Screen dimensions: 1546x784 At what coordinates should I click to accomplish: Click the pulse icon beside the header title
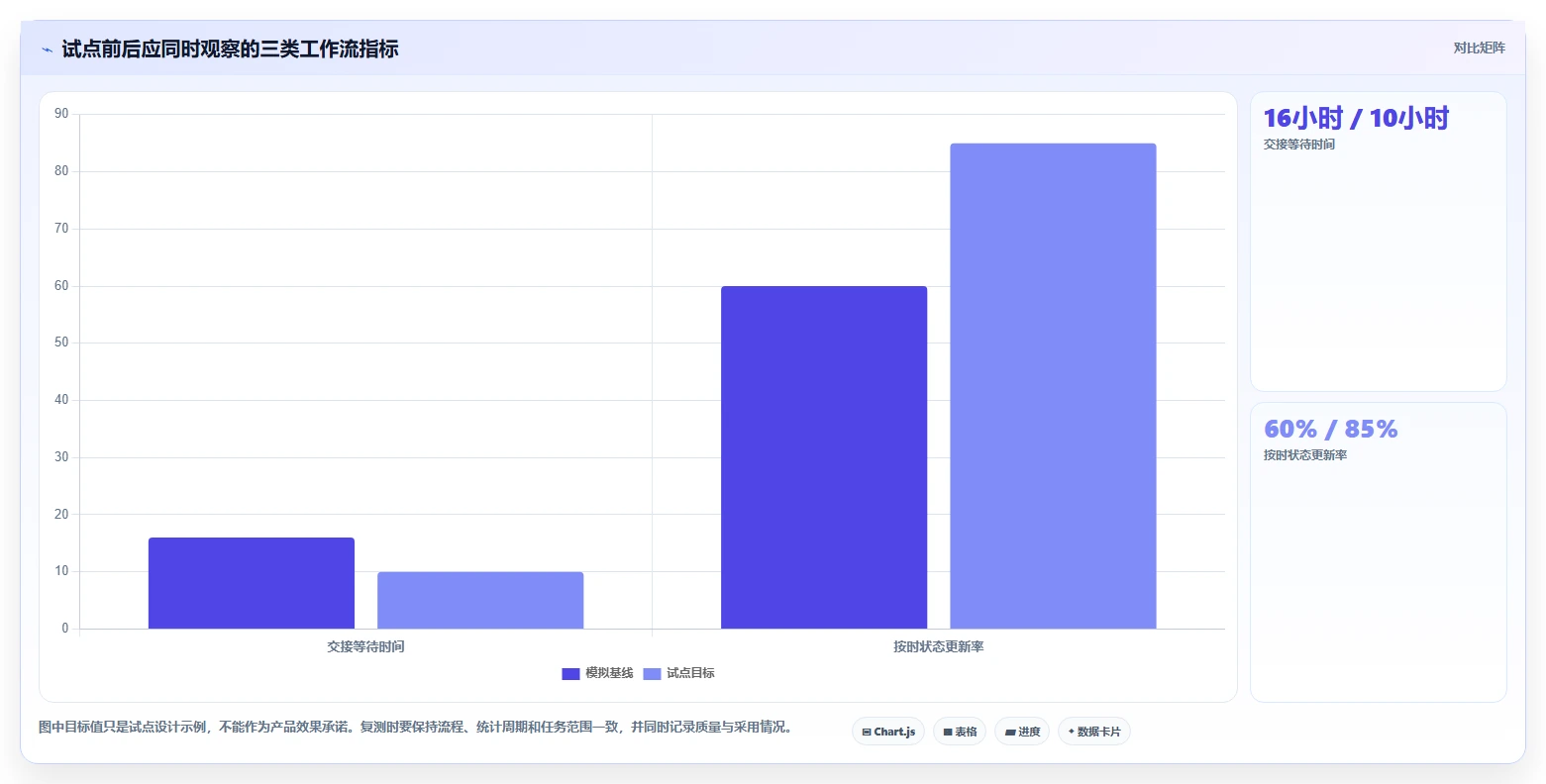tap(47, 49)
